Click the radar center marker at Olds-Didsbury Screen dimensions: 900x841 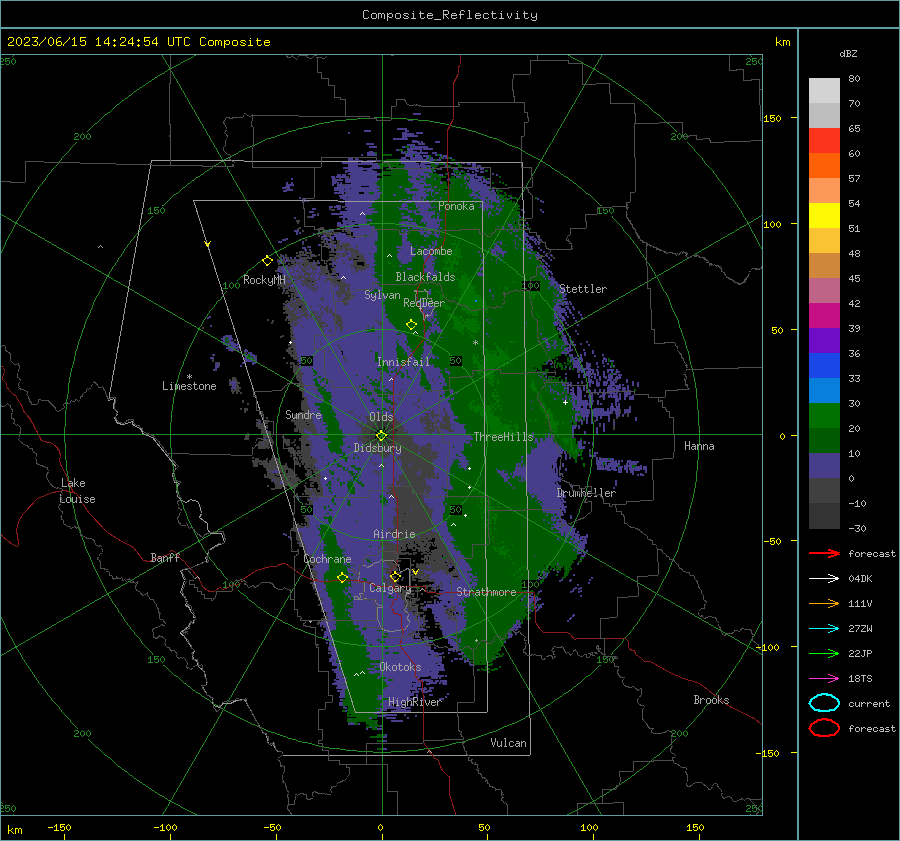[x=381, y=436]
